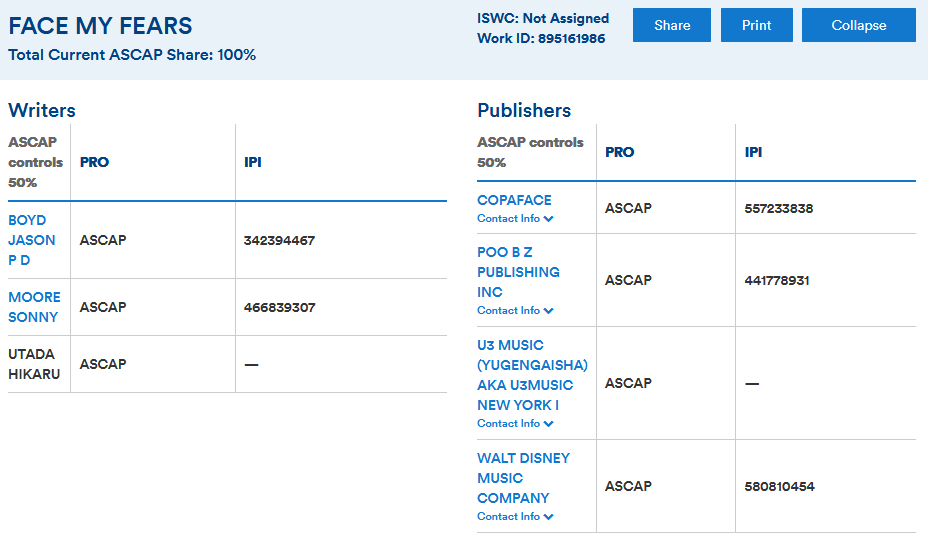This screenshot has width=928, height=540.
Task: Click the PRO column header in Publishers table
Action: tap(620, 152)
